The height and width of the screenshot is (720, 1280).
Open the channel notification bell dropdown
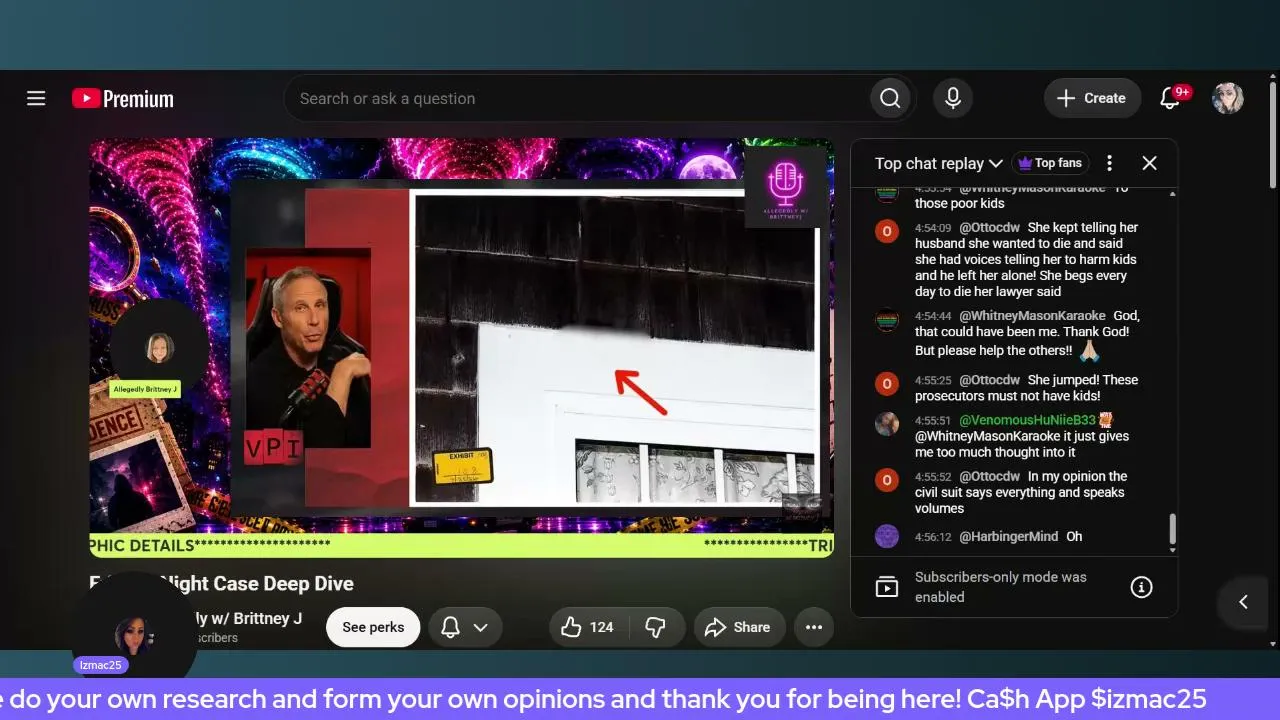coord(465,627)
